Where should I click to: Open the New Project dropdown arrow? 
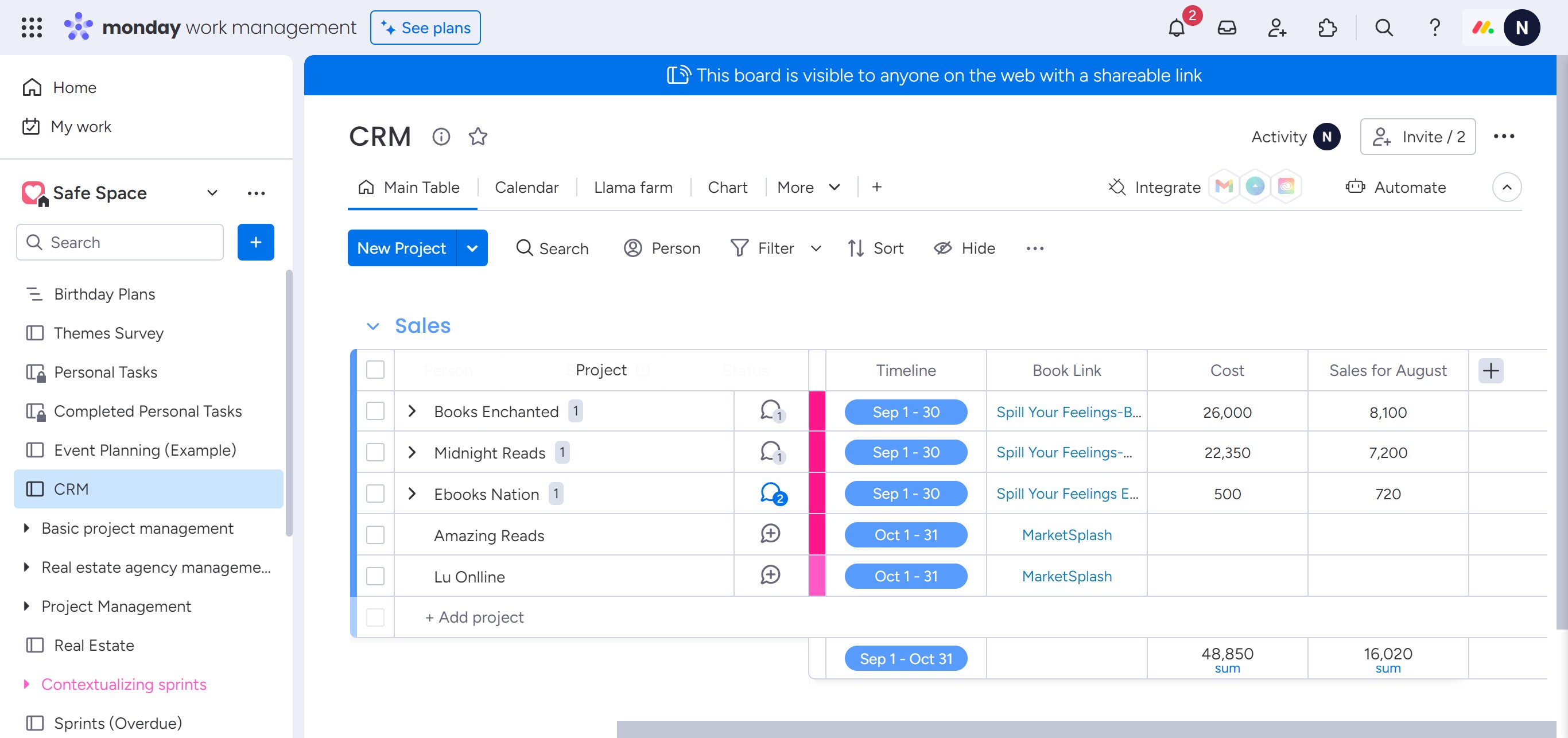[x=472, y=248]
